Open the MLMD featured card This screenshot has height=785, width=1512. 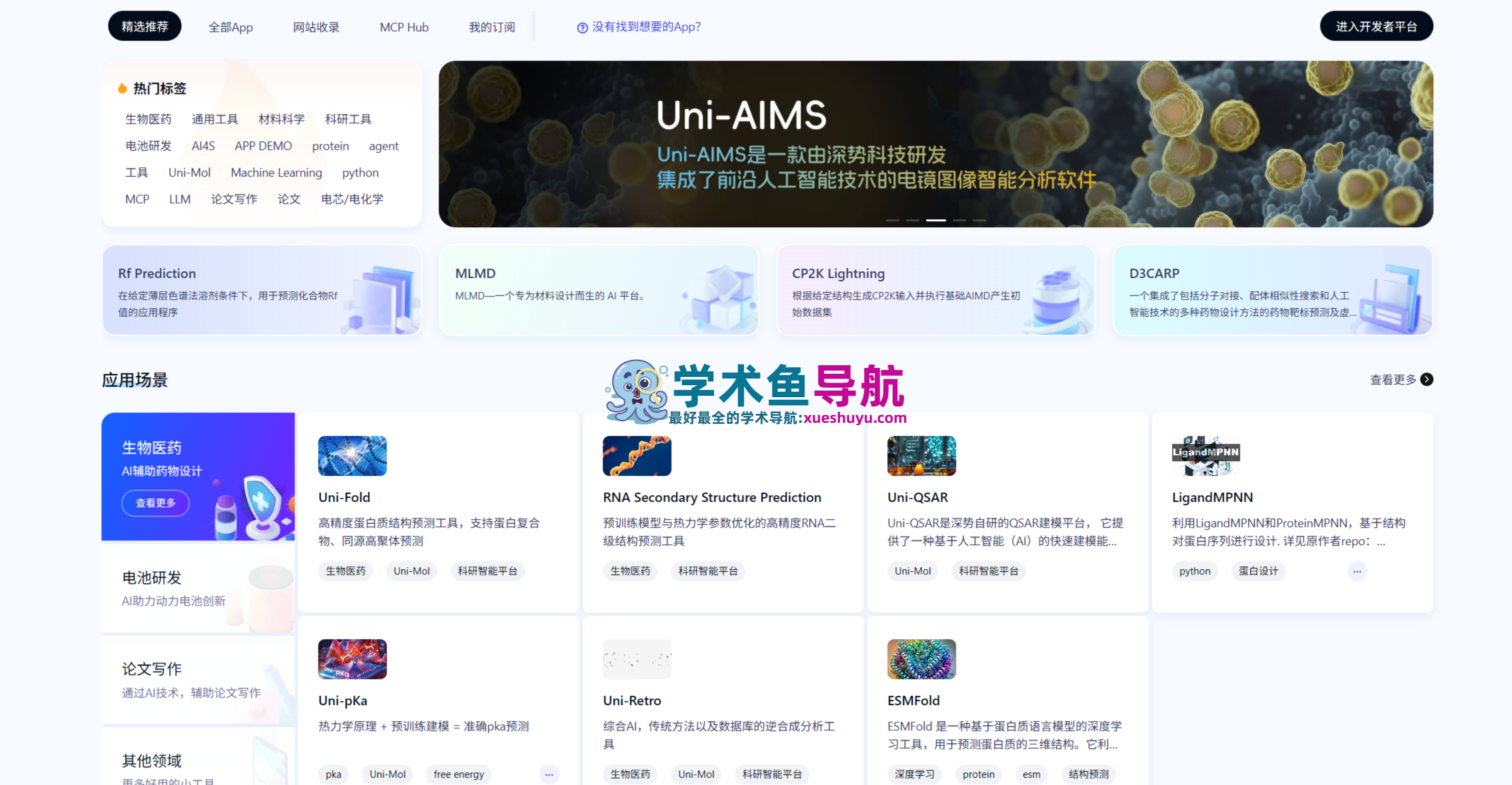tap(599, 290)
